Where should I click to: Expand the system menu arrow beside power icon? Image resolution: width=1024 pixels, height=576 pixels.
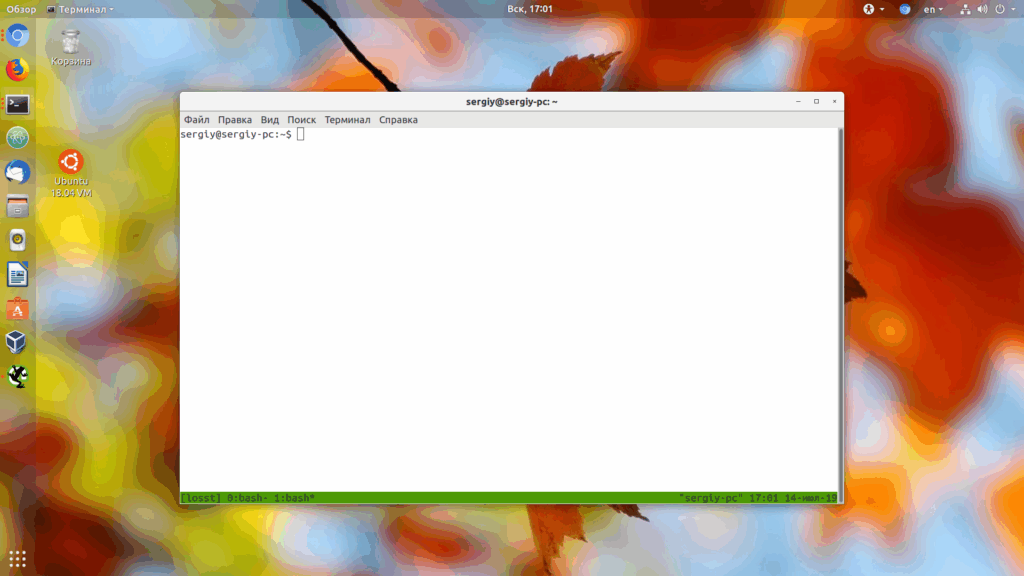(x=1014, y=9)
